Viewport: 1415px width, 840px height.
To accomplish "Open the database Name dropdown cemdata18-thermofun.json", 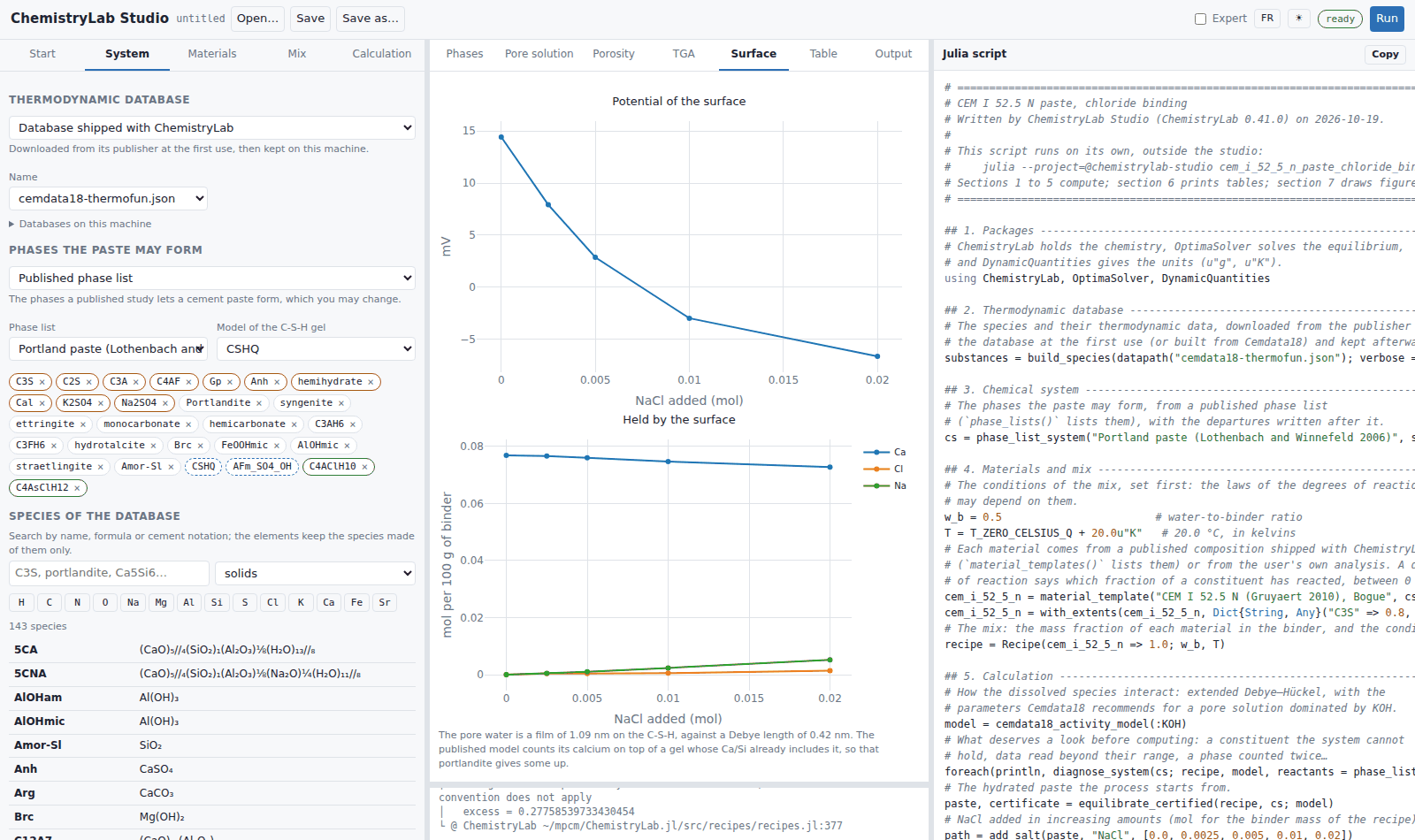I will pos(109,198).
